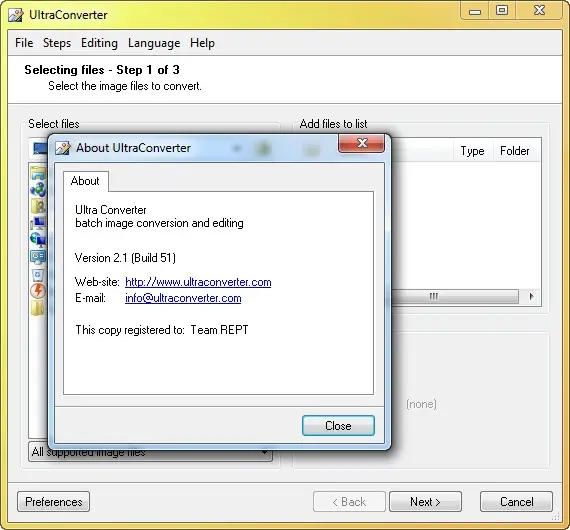Select the Recycle Bin icon in tree
The height and width of the screenshot is (530, 570).
tap(38, 275)
